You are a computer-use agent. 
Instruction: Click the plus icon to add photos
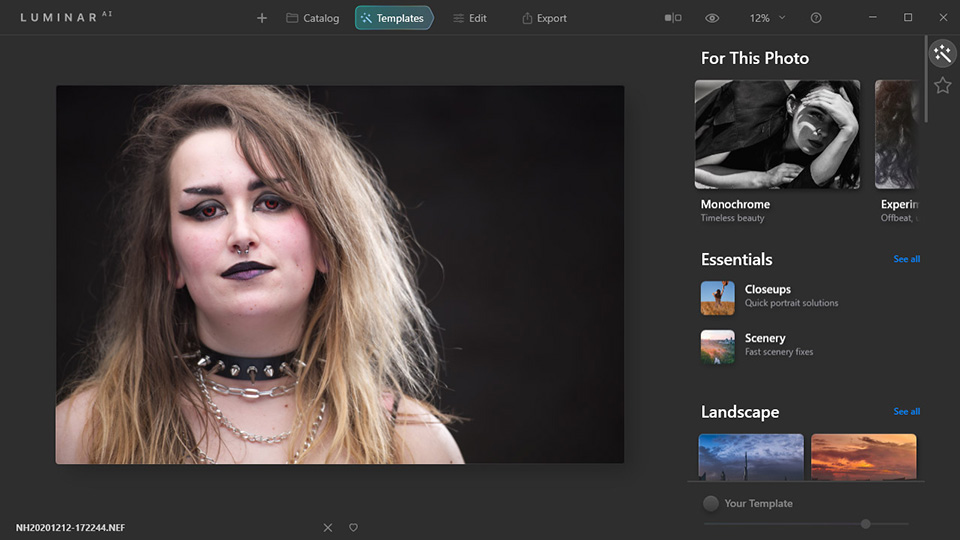[261, 18]
